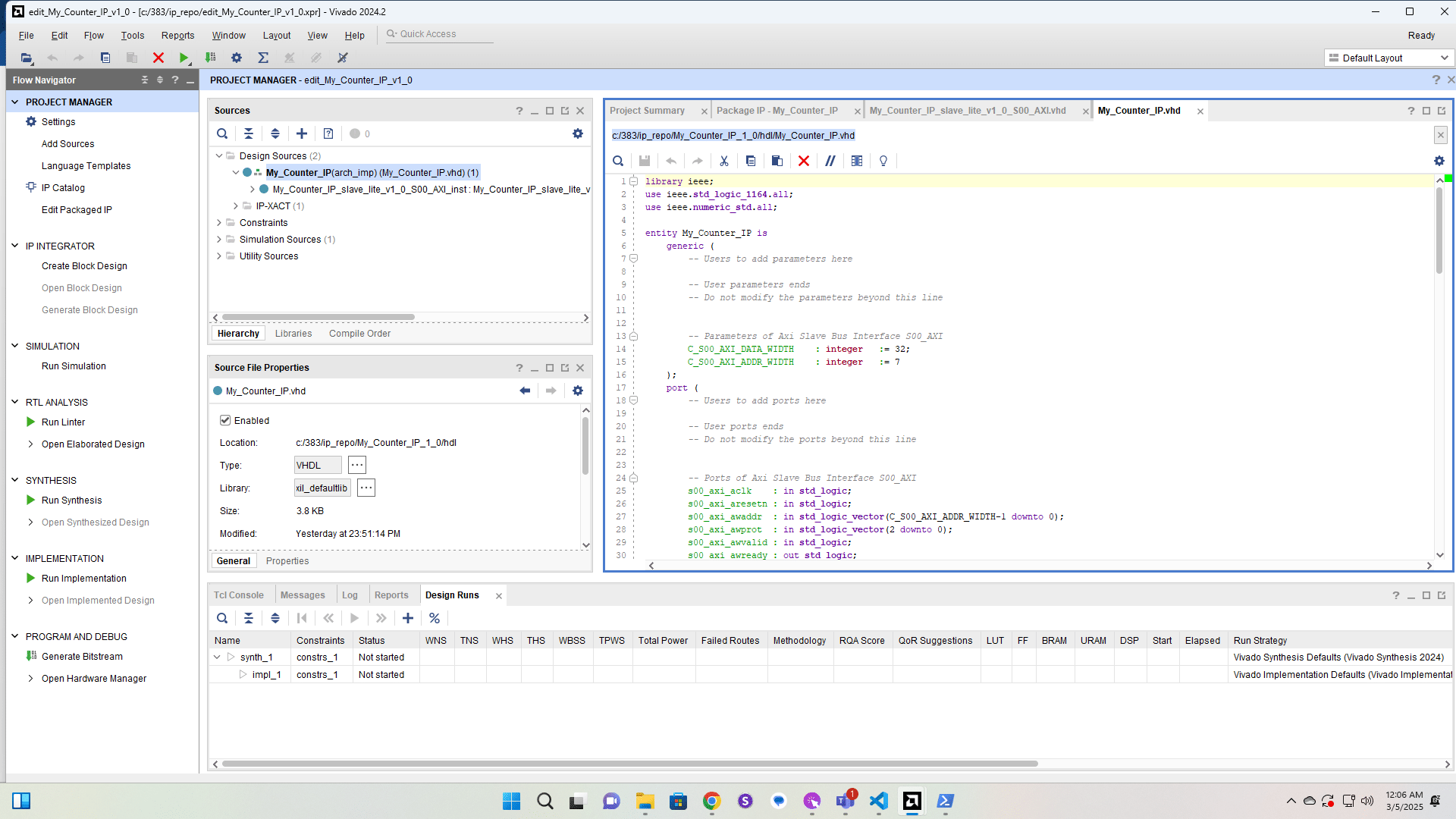
Task: Click the Sigma report toolbar icon
Action: pyautogui.click(x=263, y=58)
